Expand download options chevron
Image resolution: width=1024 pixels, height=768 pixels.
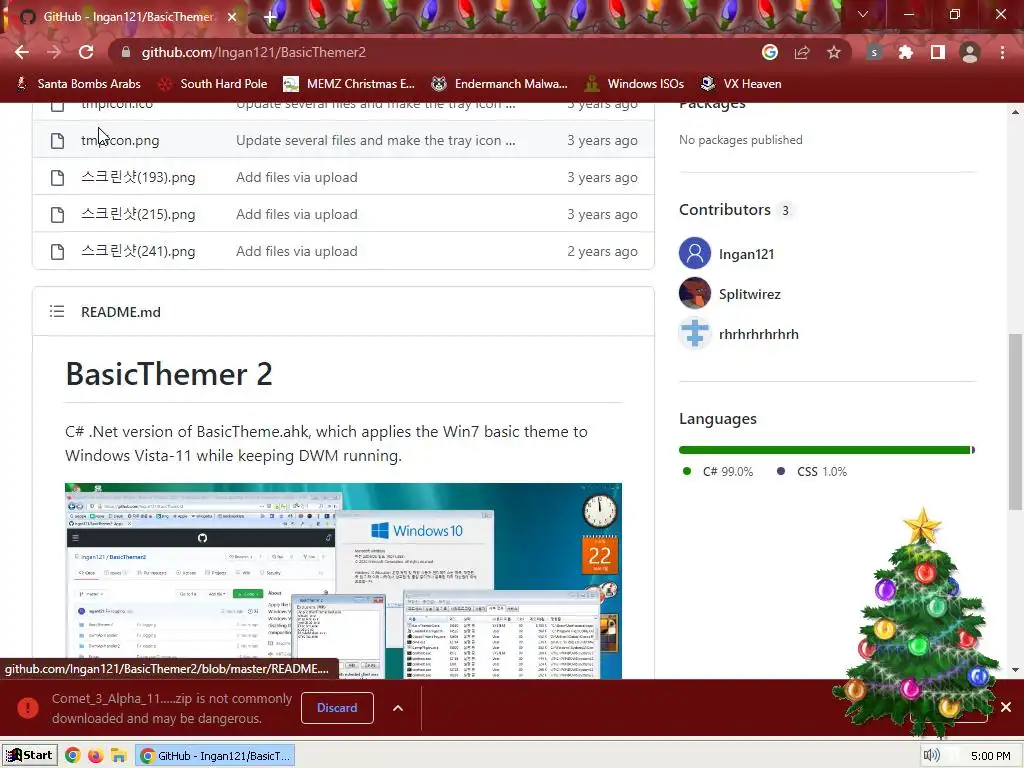[398, 708]
